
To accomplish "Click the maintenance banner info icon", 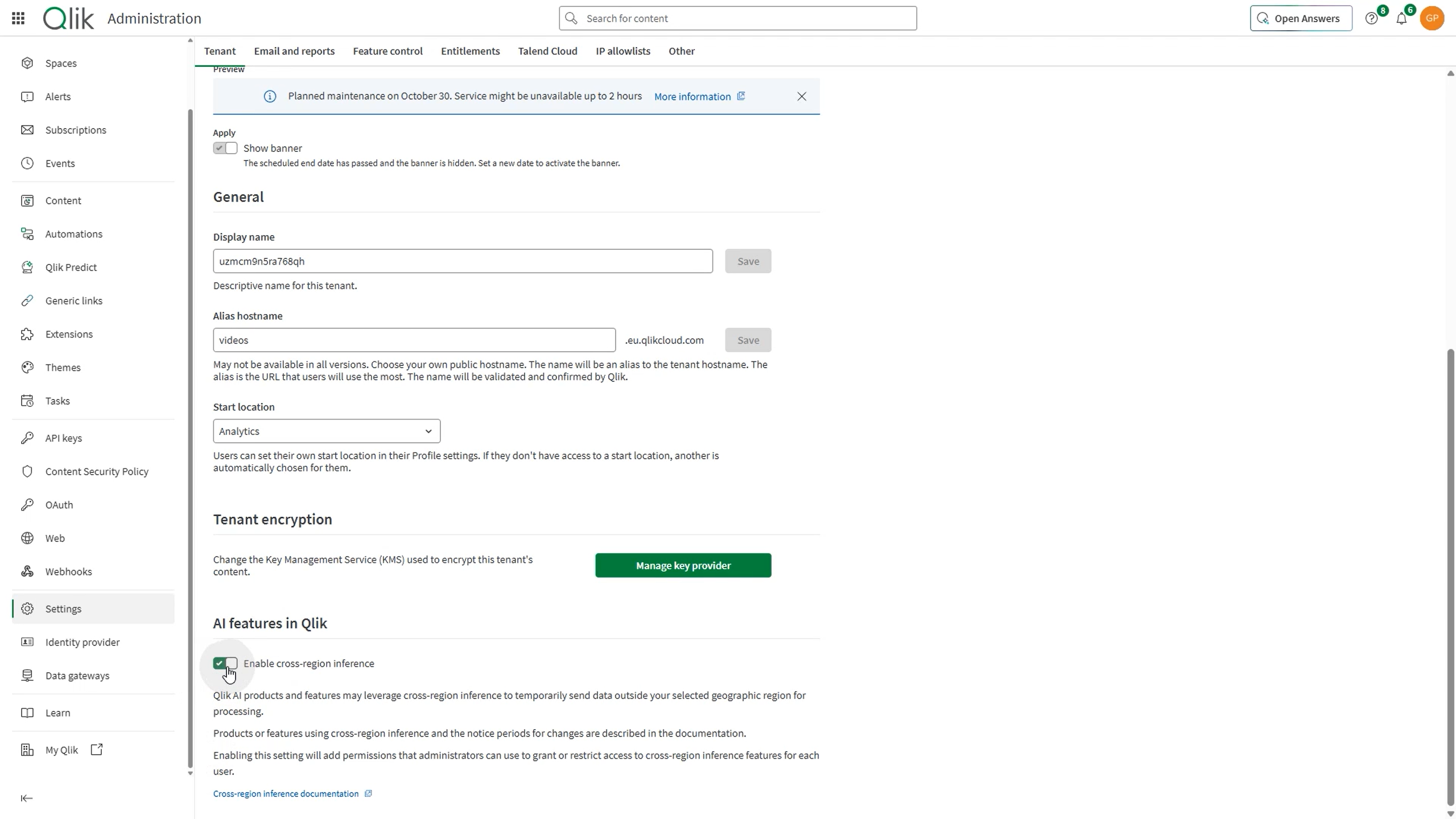I will click(x=270, y=97).
